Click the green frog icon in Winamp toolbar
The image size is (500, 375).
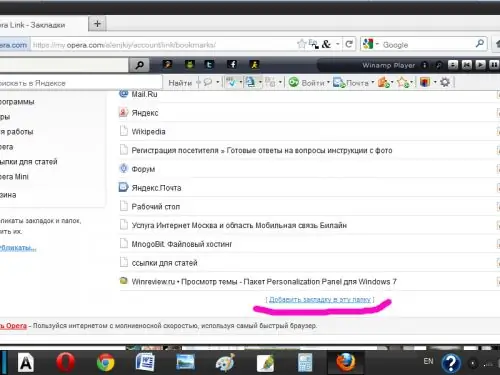pos(190,64)
